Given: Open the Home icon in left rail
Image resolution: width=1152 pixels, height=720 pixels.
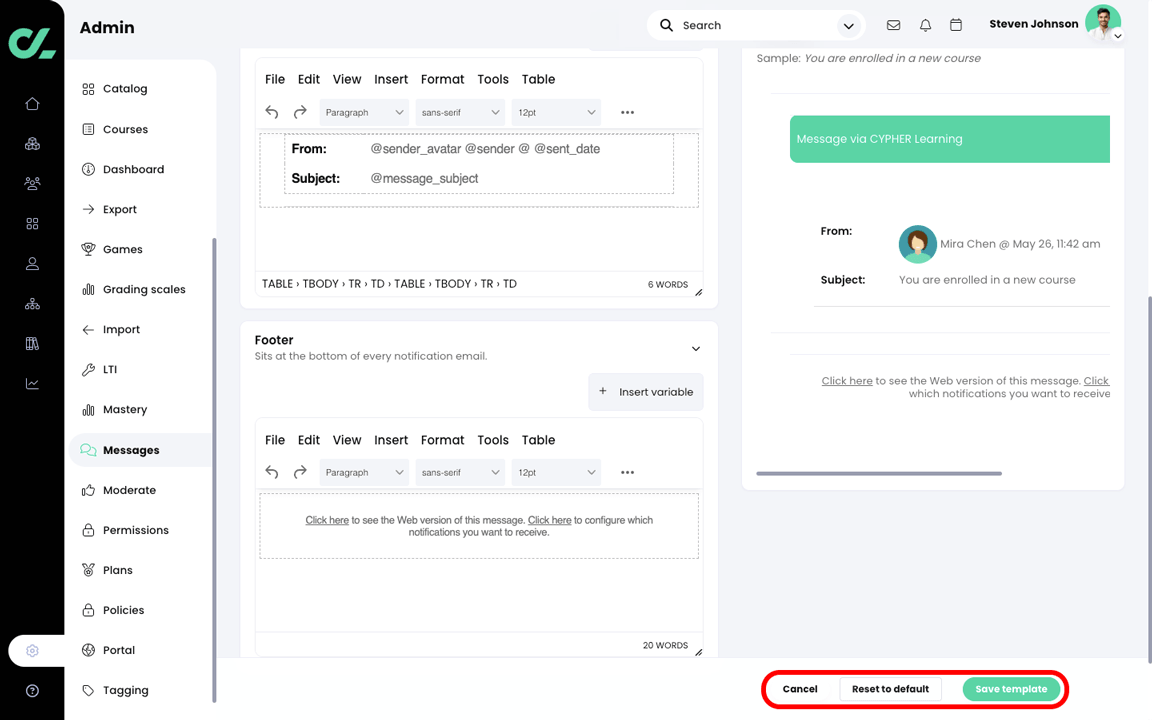Looking at the screenshot, I should 32,104.
